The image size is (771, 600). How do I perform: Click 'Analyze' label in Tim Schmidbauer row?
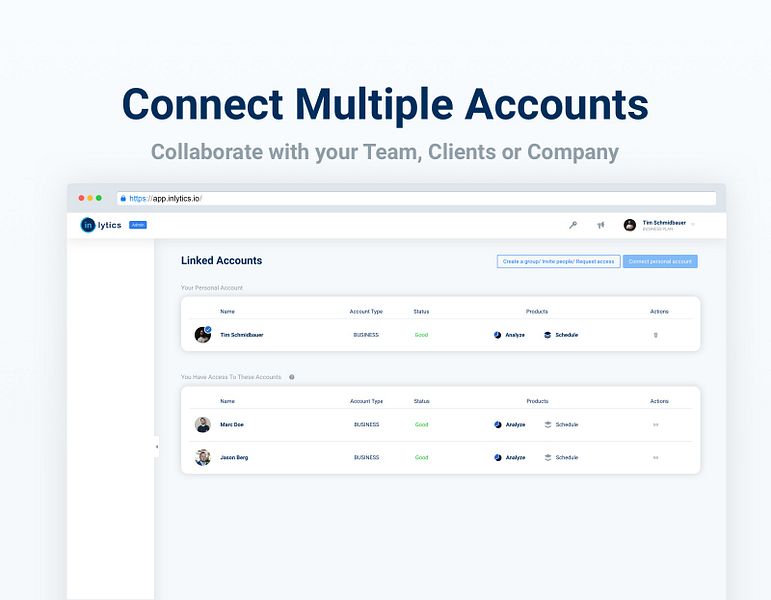point(515,335)
